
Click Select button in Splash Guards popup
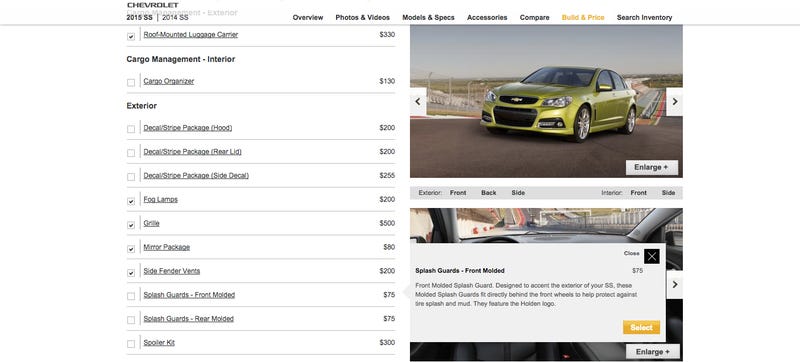pos(641,327)
